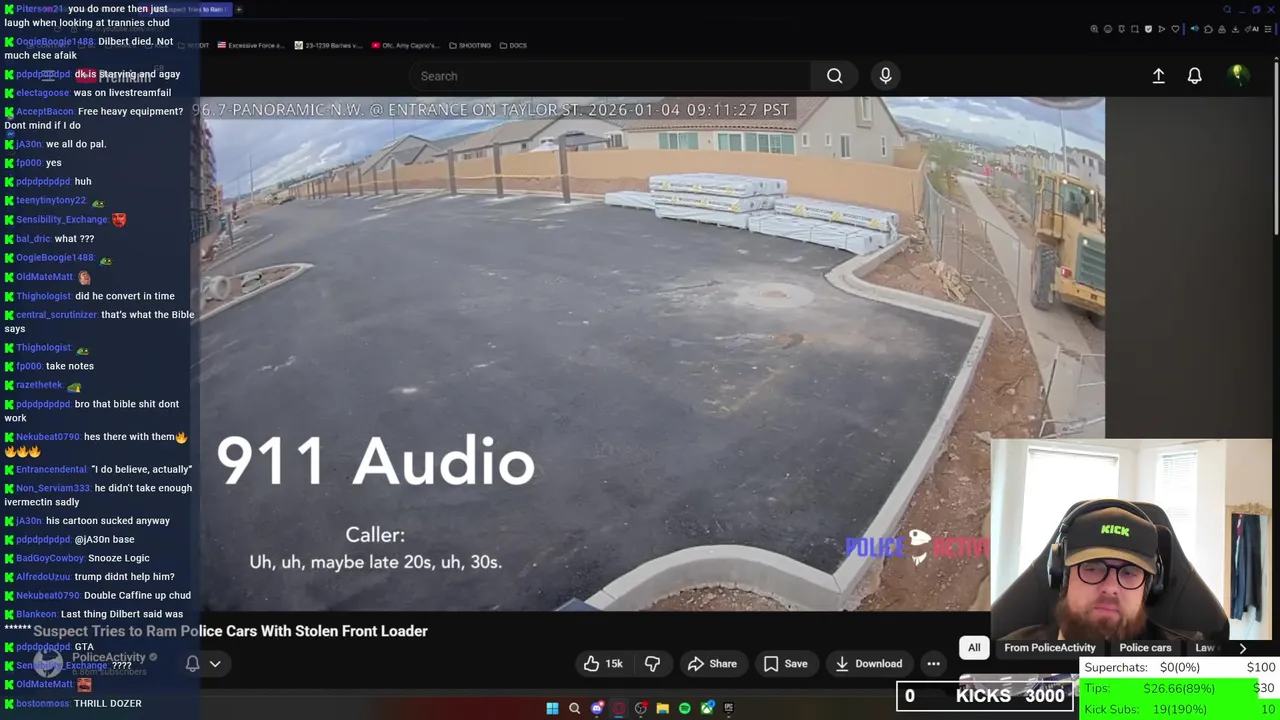Open the browser downloads icon
The image size is (1280, 720).
coord(1235,29)
